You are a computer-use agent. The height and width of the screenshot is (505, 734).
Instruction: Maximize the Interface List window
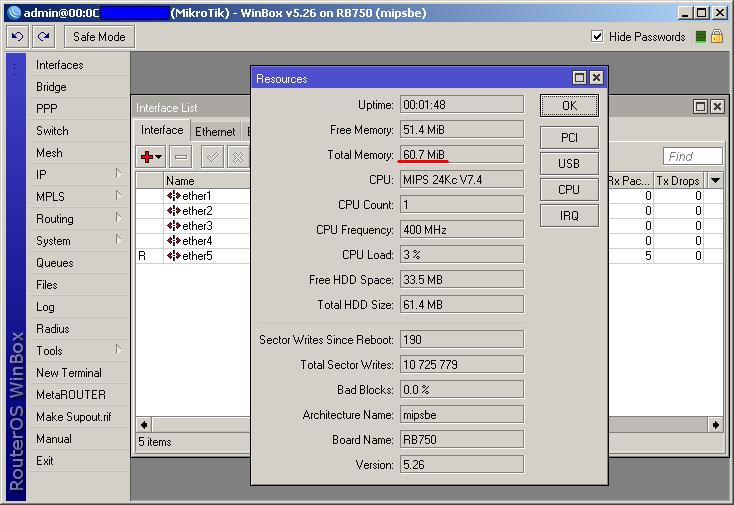pos(700,107)
